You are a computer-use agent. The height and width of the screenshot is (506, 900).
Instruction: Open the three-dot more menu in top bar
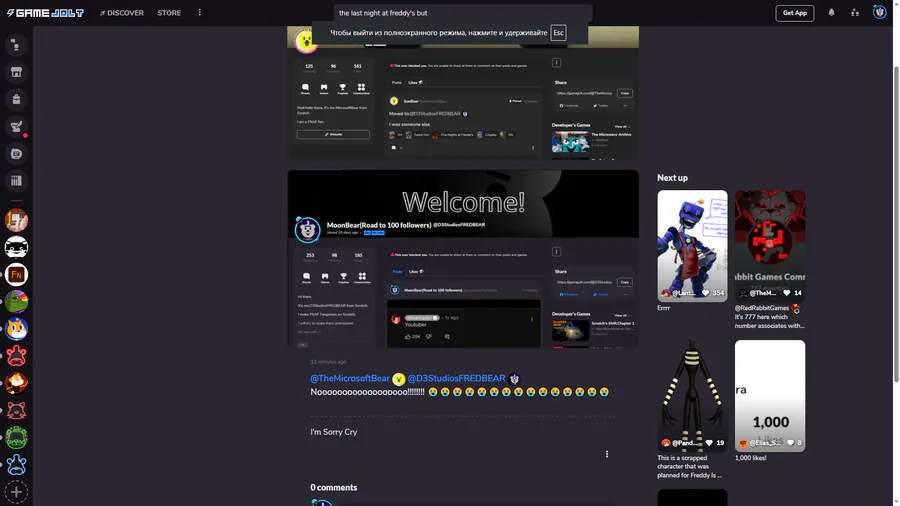[x=200, y=13]
